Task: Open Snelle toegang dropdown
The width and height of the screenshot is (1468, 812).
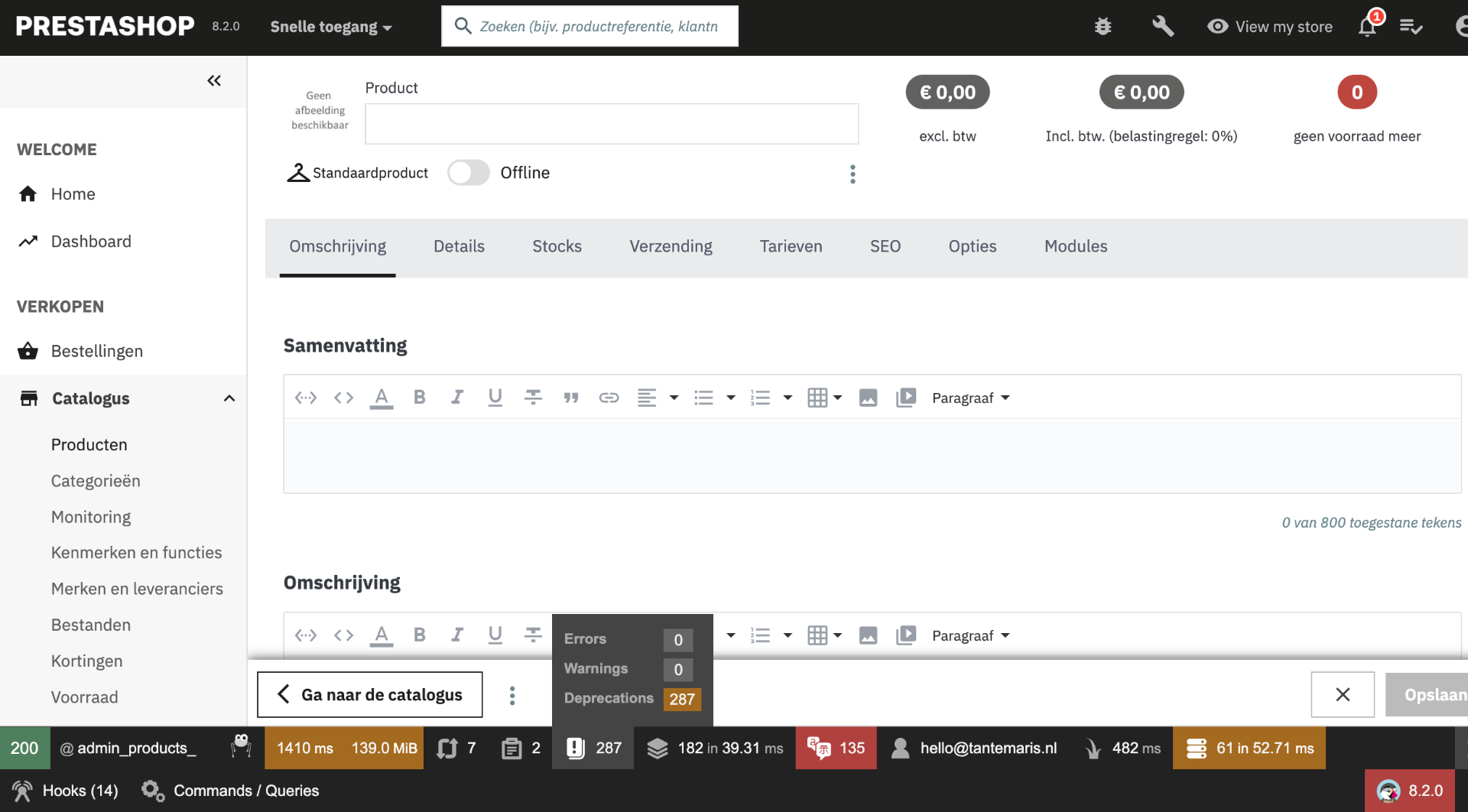Action: coord(331,27)
